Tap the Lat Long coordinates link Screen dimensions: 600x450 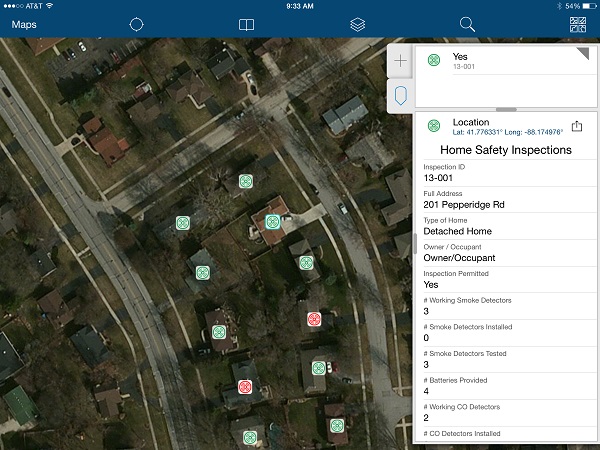(x=507, y=132)
